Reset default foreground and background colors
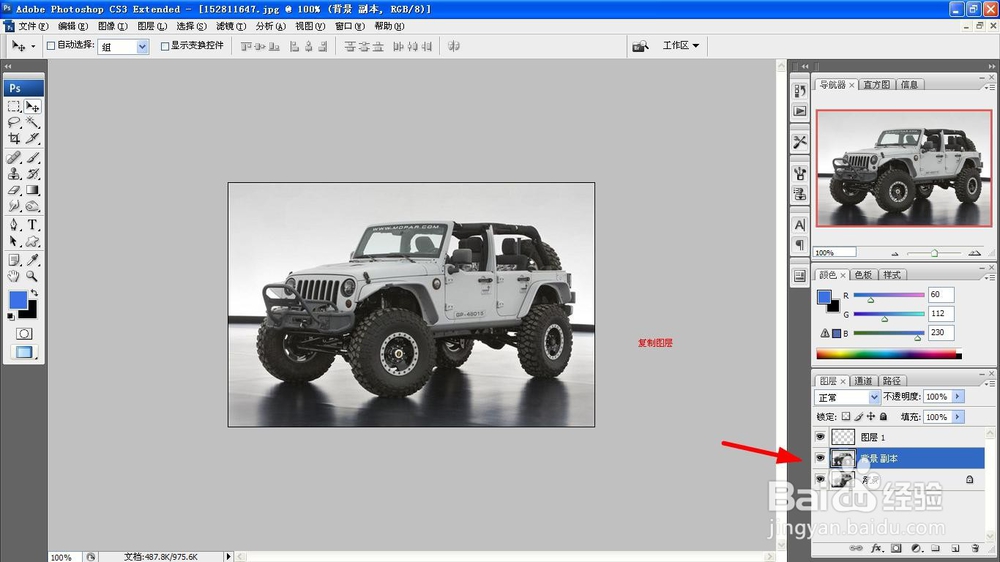 point(11,316)
